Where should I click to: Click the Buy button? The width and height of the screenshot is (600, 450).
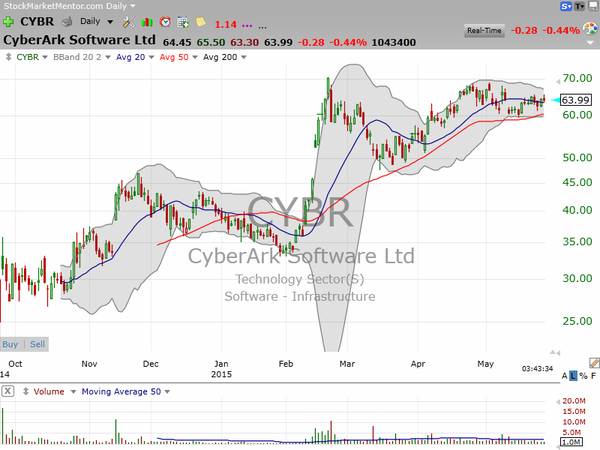pyautogui.click(x=10, y=344)
